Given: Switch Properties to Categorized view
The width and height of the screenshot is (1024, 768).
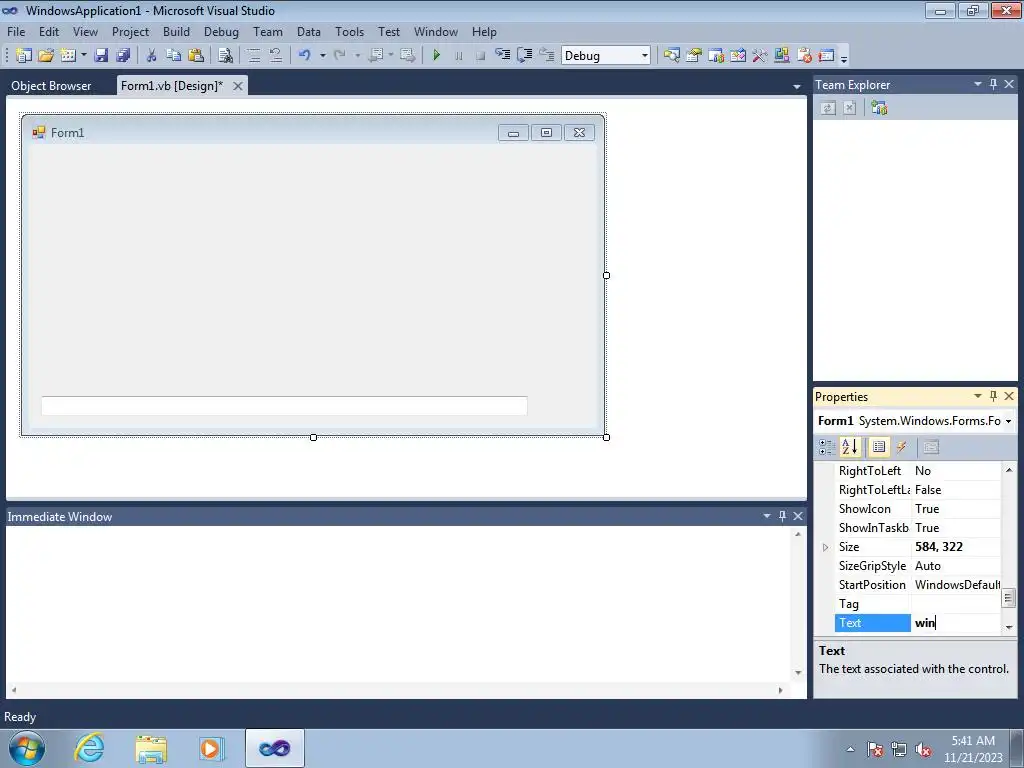Looking at the screenshot, I should point(827,447).
